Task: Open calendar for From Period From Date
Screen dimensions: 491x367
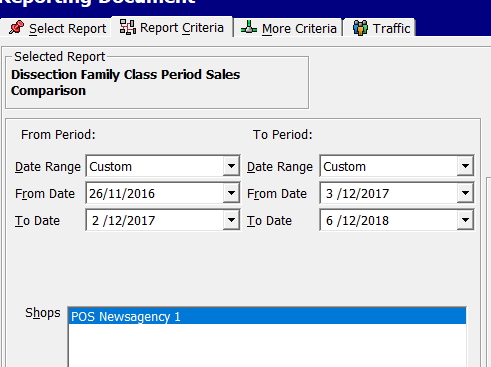Action: click(231, 193)
